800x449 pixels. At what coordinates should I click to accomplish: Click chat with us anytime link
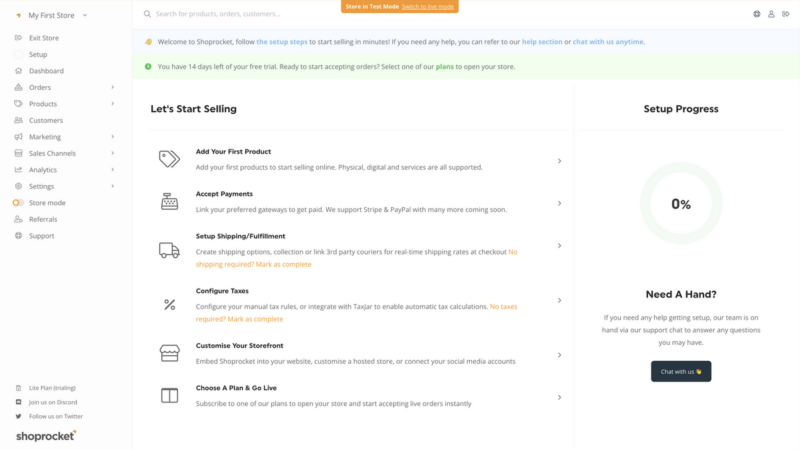point(608,42)
